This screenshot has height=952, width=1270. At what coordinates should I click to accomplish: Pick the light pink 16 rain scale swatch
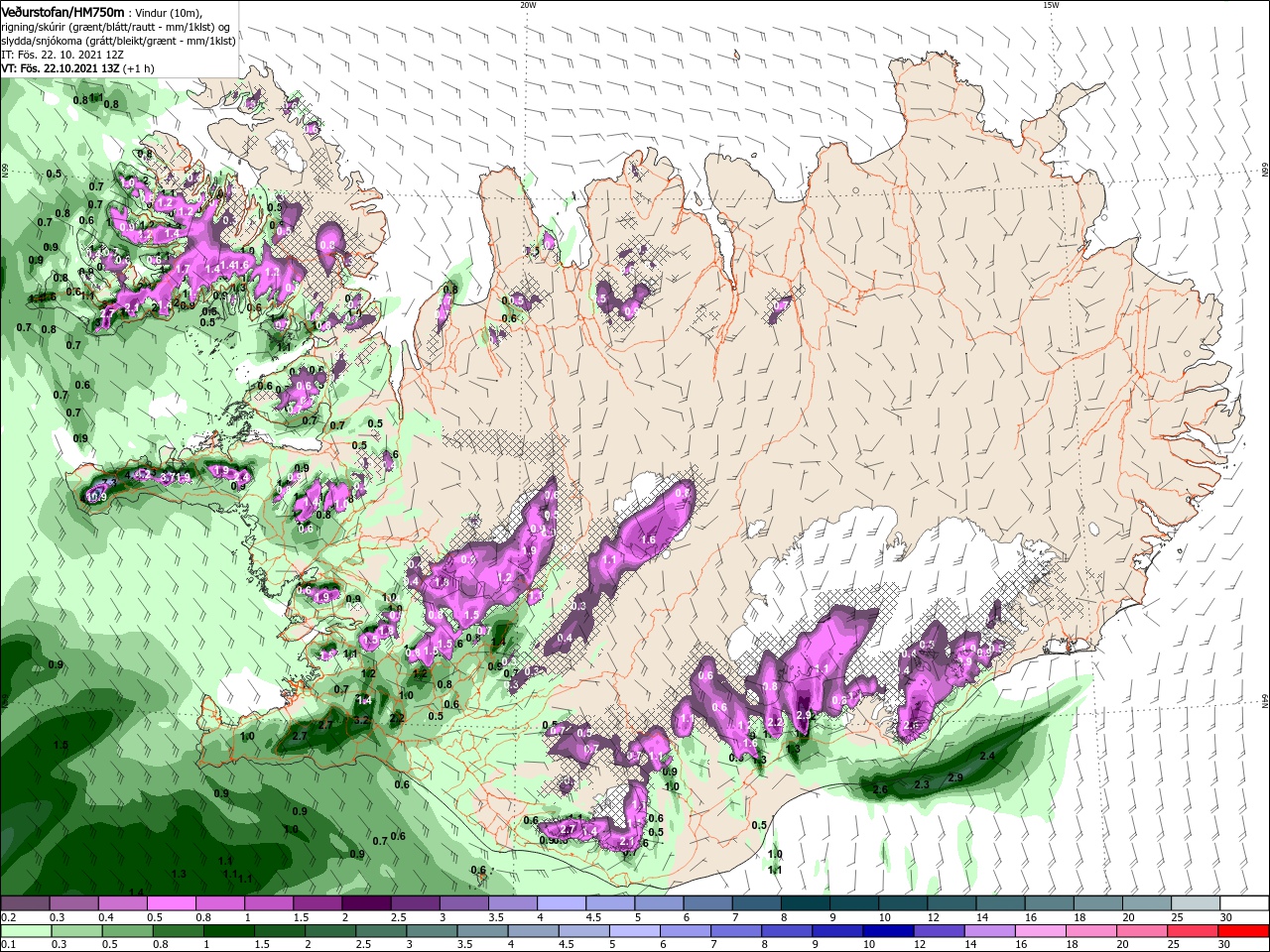tap(1041, 930)
